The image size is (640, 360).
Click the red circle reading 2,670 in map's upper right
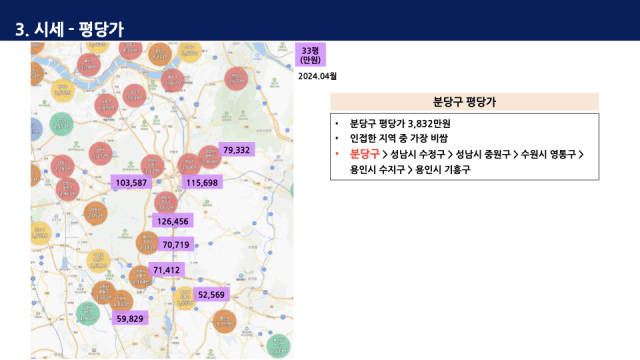click(236, 79)
